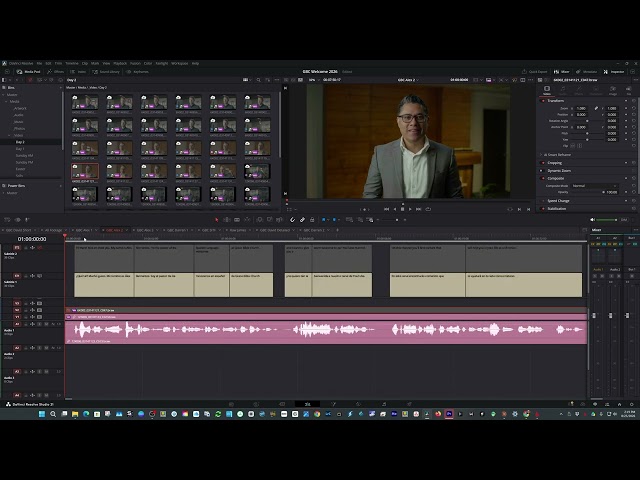
Task: Toggle the Linked Selection chain icon
Action: (302, 220)
